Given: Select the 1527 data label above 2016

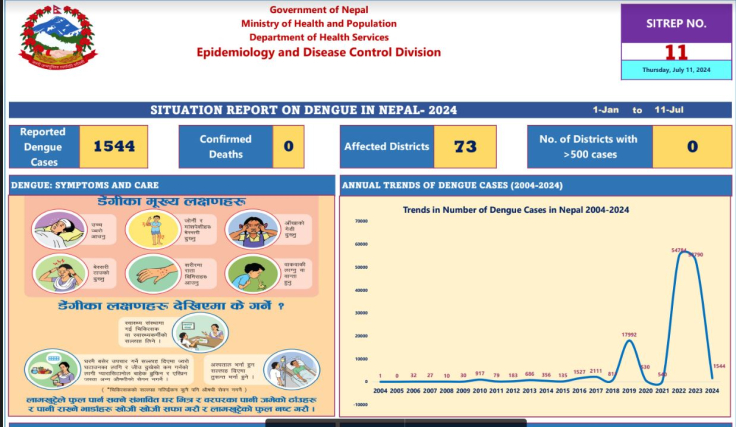Looking at the screenshot, I should pos(579,372).
